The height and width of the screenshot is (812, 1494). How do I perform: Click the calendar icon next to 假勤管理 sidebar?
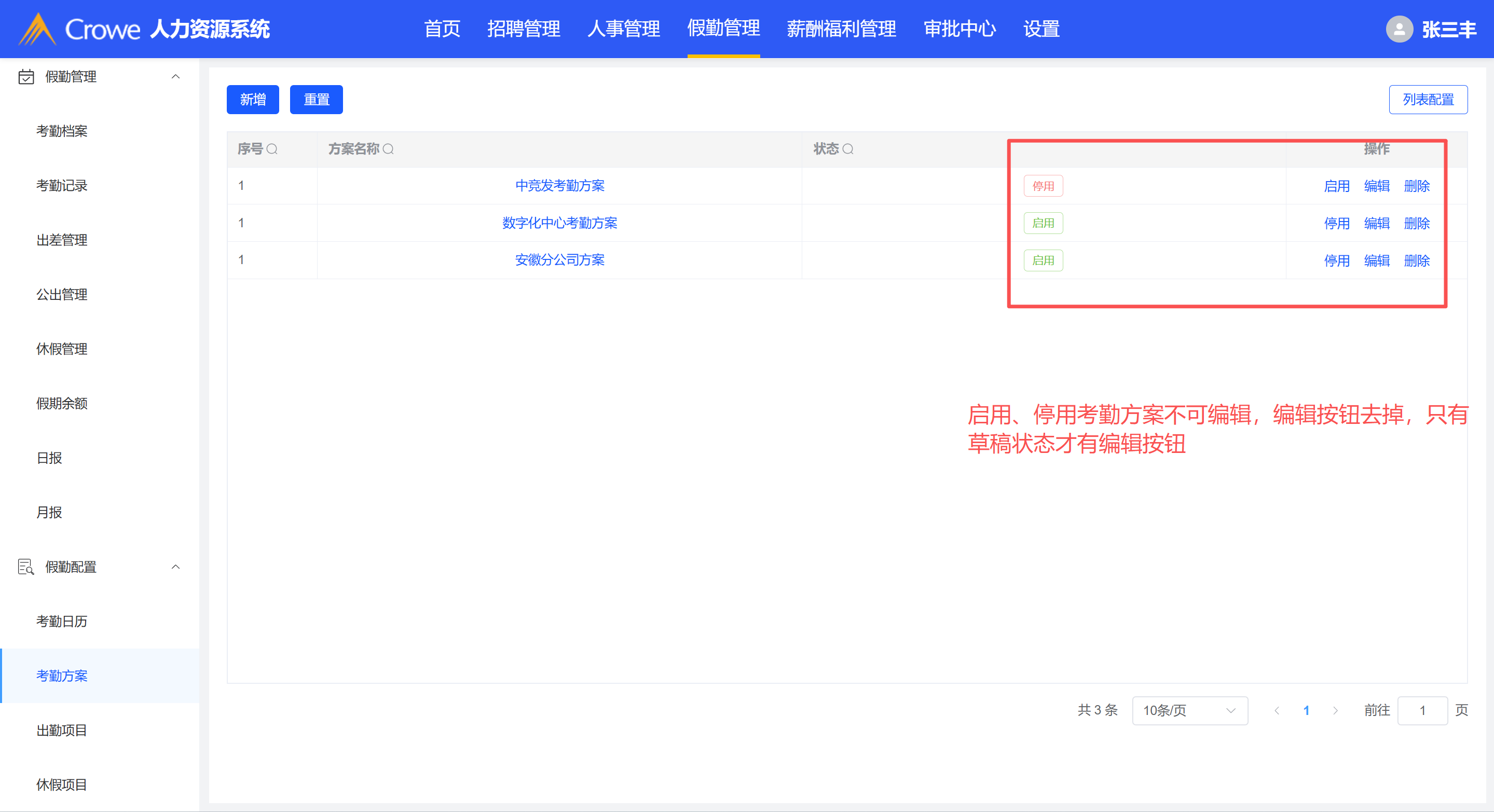tap(26, 77)
